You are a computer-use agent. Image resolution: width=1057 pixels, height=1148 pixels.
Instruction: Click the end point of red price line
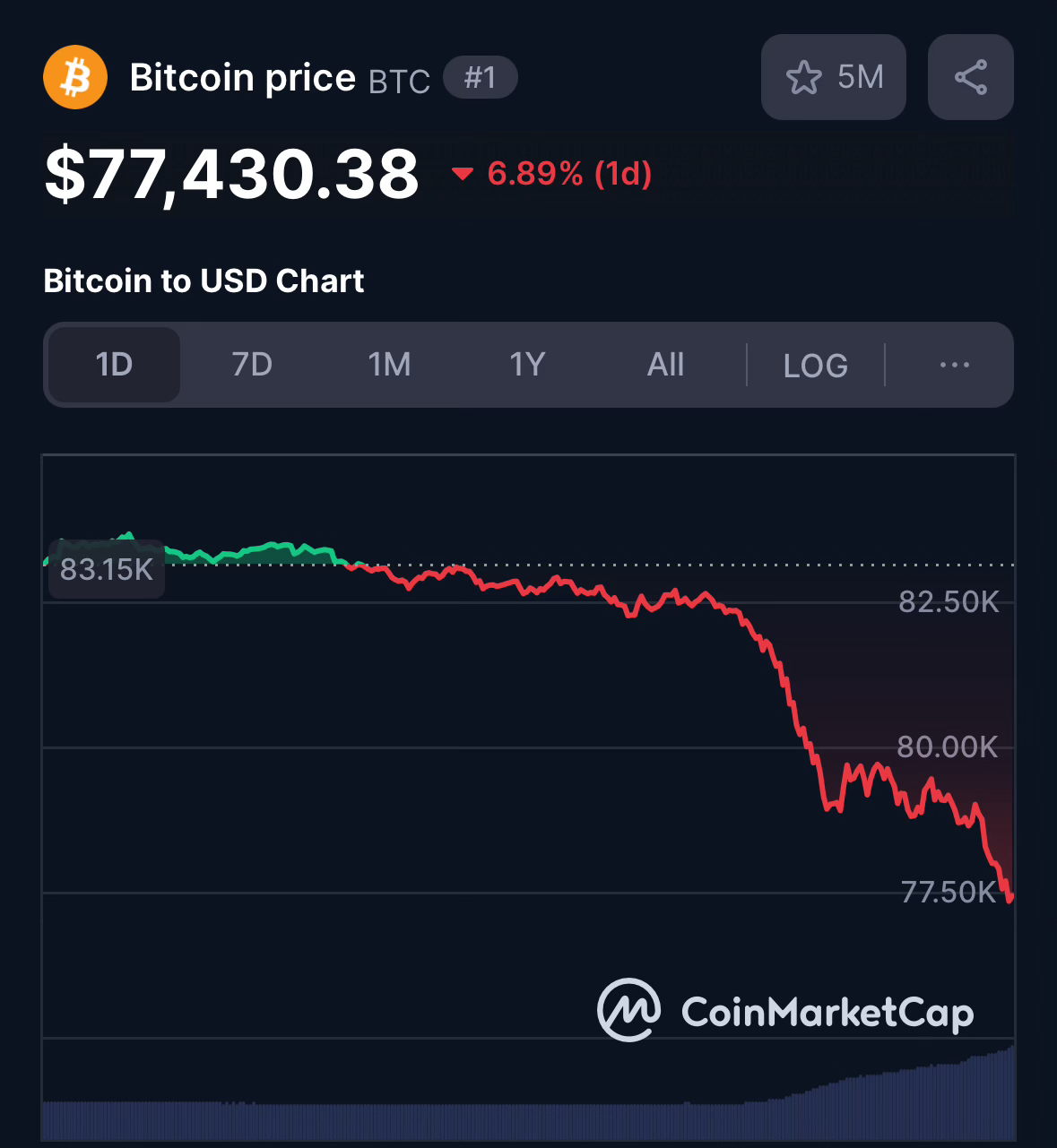(x=1010, y=898)
